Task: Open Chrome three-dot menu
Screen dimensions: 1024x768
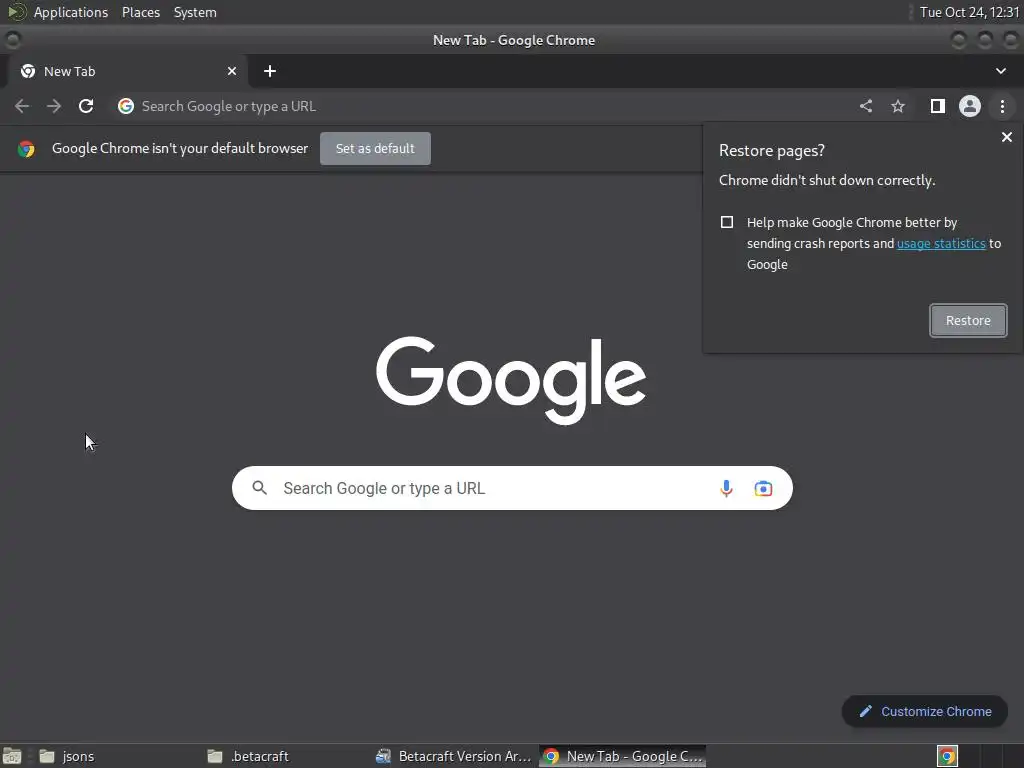Action: (x=1002, y=106)
